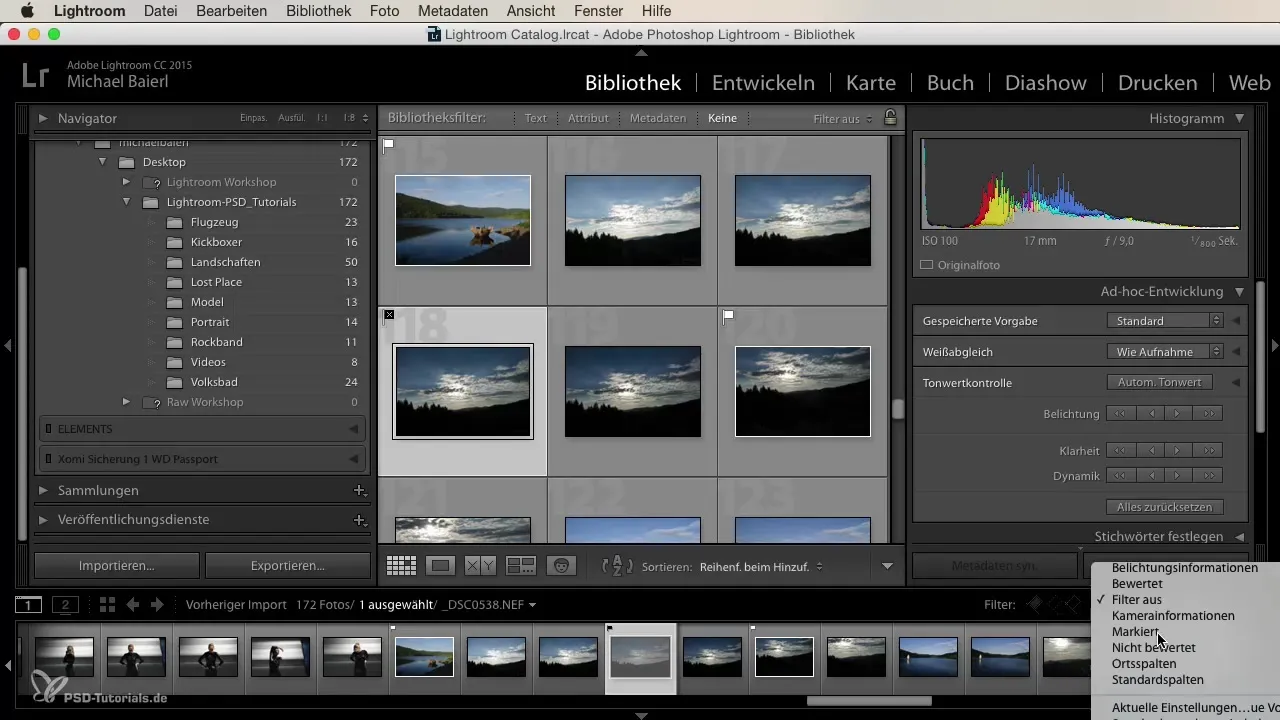The image size is (1280, 720).
Task: Open the Diashow module
Action: 1047,83
